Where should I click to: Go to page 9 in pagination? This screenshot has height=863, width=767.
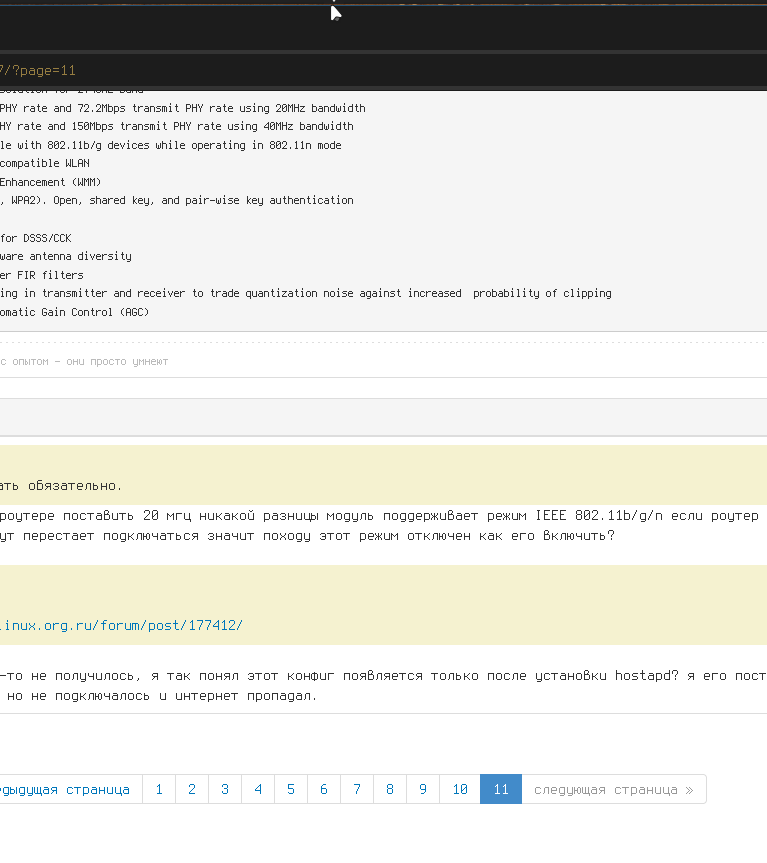[x=423, y=789]
